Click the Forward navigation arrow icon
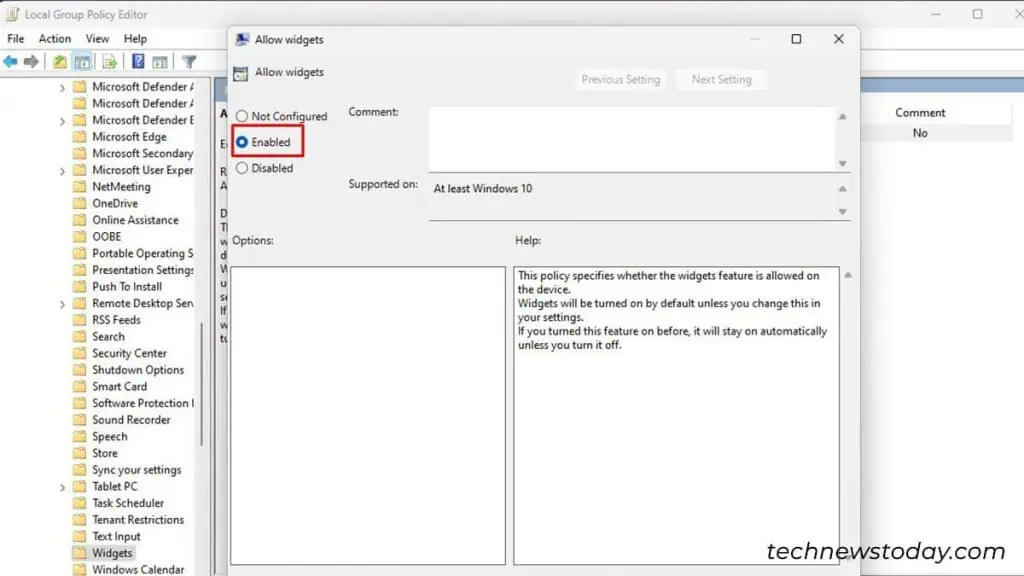Screen dimensions: 1024x576 click(x=29, y=61)
